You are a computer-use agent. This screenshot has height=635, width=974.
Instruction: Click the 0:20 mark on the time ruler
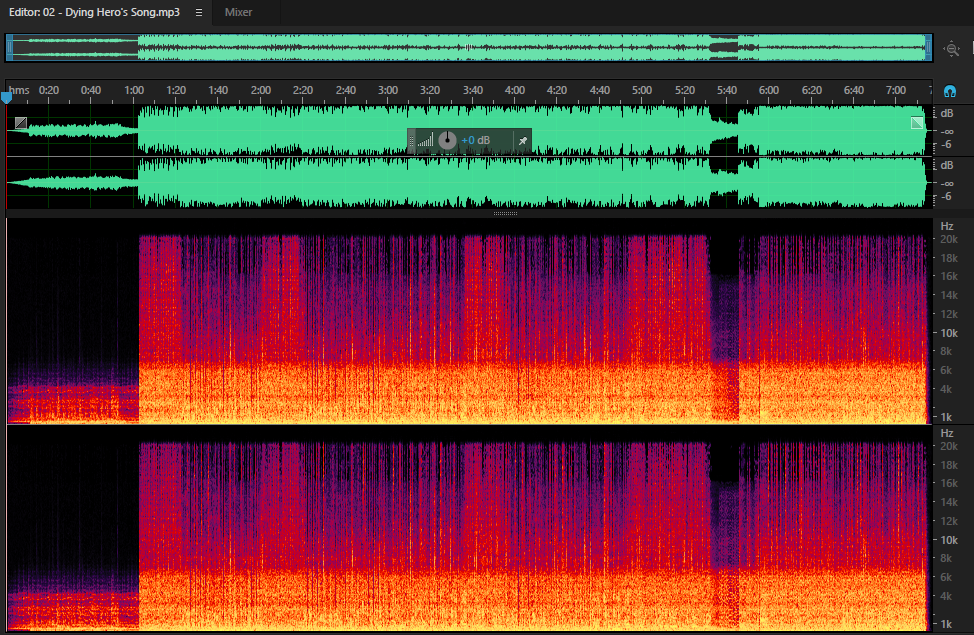coord(49,90)
